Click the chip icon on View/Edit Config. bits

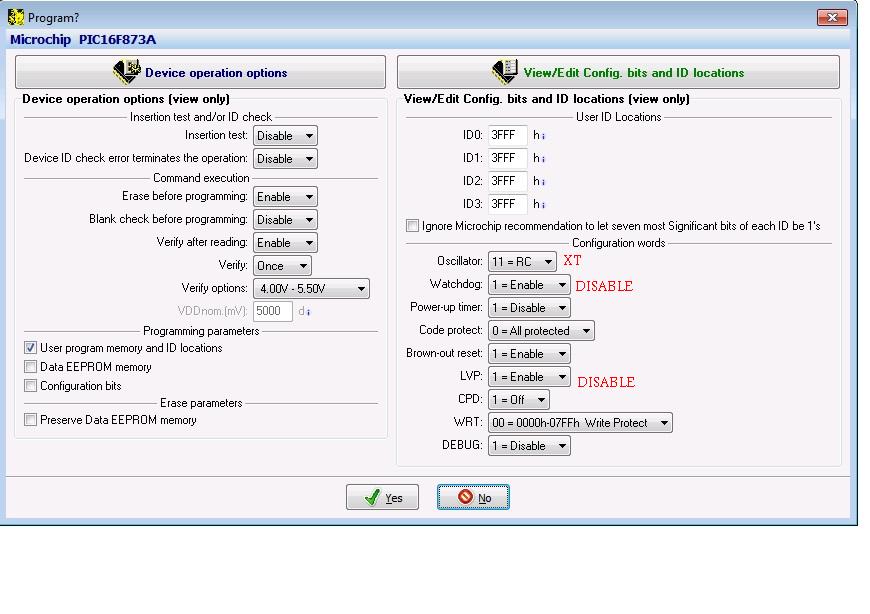click(505, 72)
